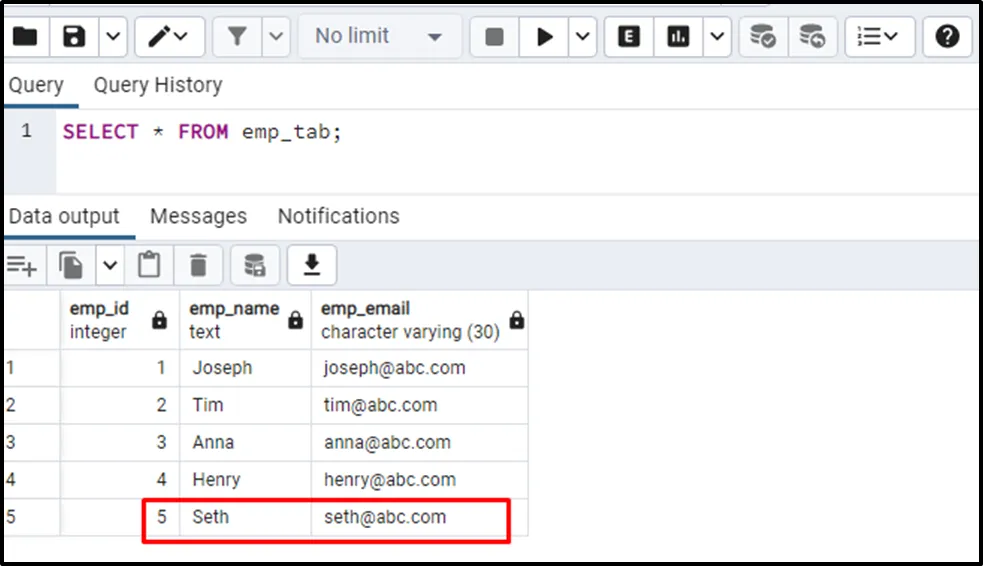983x566 pixels.
Task: Run the query with Execute button
Action: click(545, 37)
